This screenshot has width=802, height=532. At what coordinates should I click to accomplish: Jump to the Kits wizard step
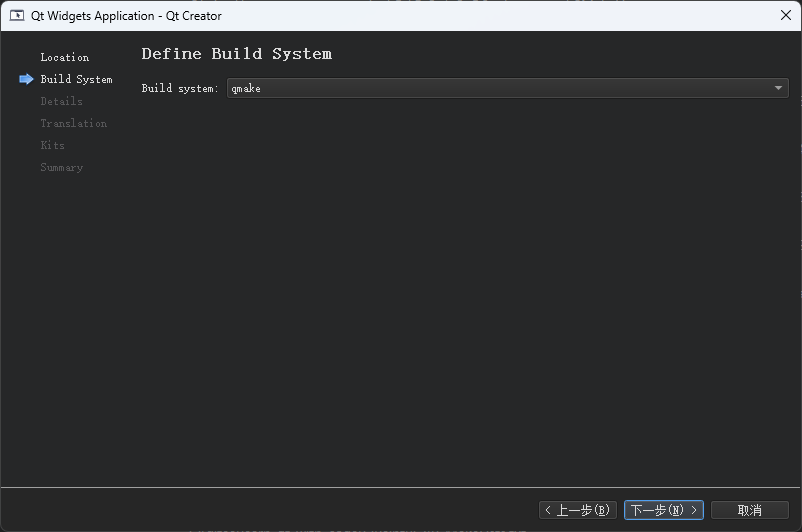coord(52,145)
